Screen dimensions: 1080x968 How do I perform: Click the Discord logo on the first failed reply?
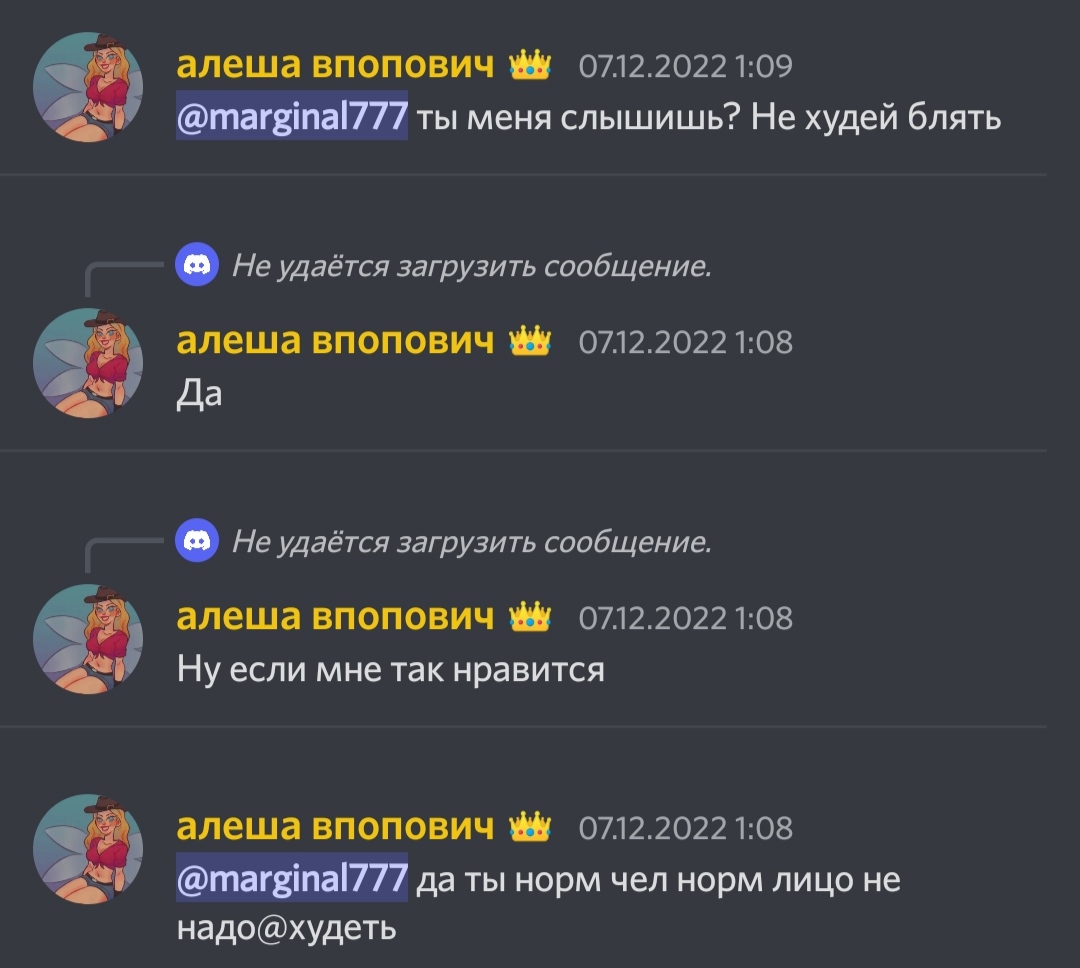pyautogui.click(x=197, y=265)
